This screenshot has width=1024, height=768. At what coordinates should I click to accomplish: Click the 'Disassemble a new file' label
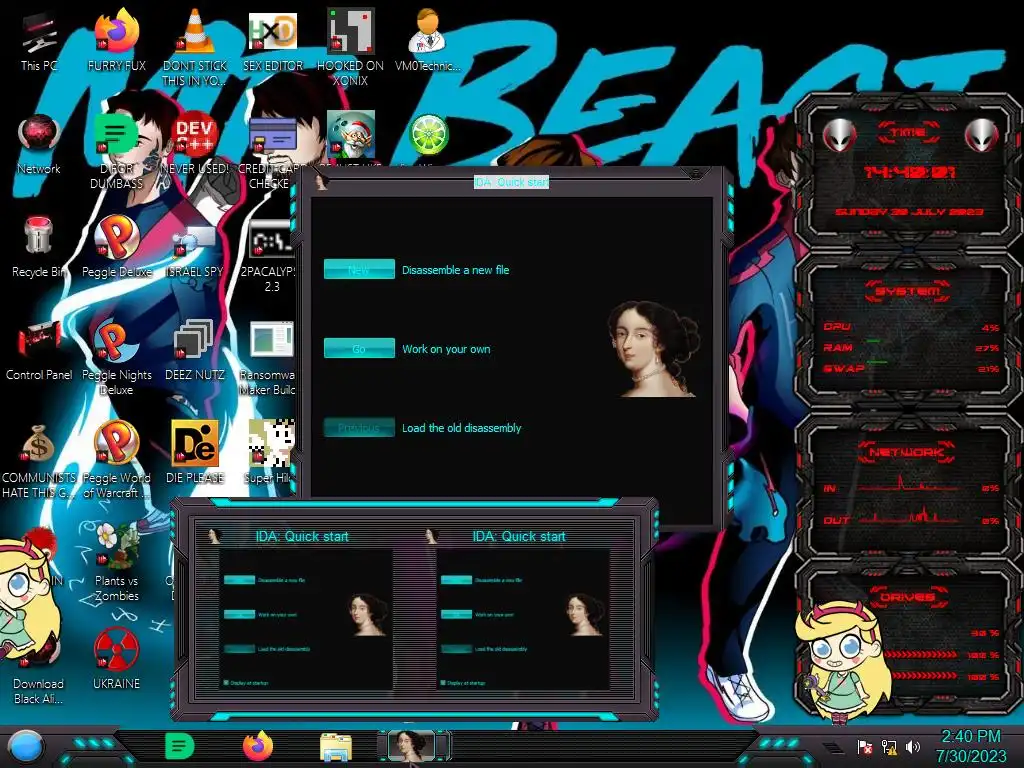pyautogui.click(x=455, y=270)
